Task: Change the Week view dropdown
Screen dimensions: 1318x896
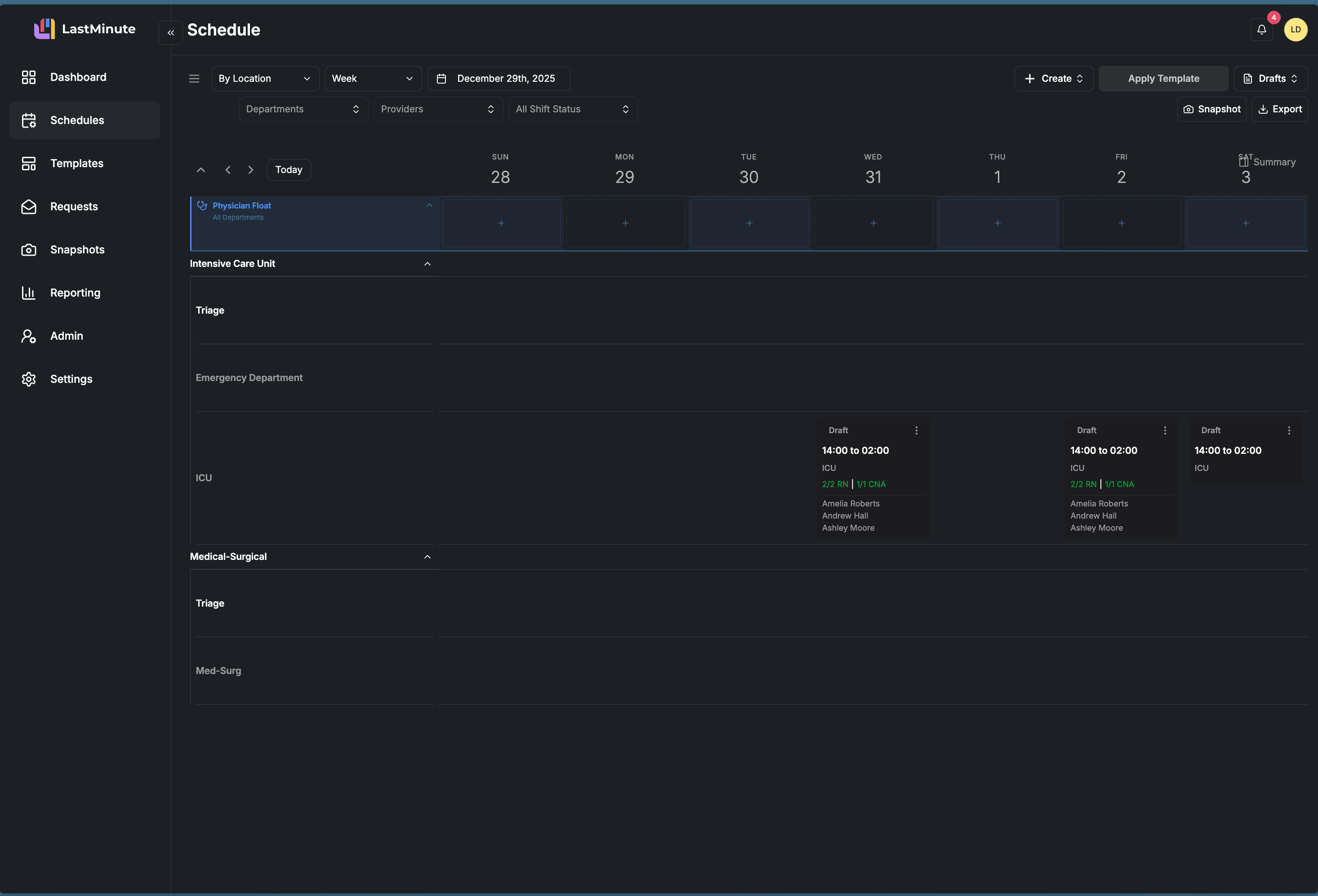Action: coord(373,78)
